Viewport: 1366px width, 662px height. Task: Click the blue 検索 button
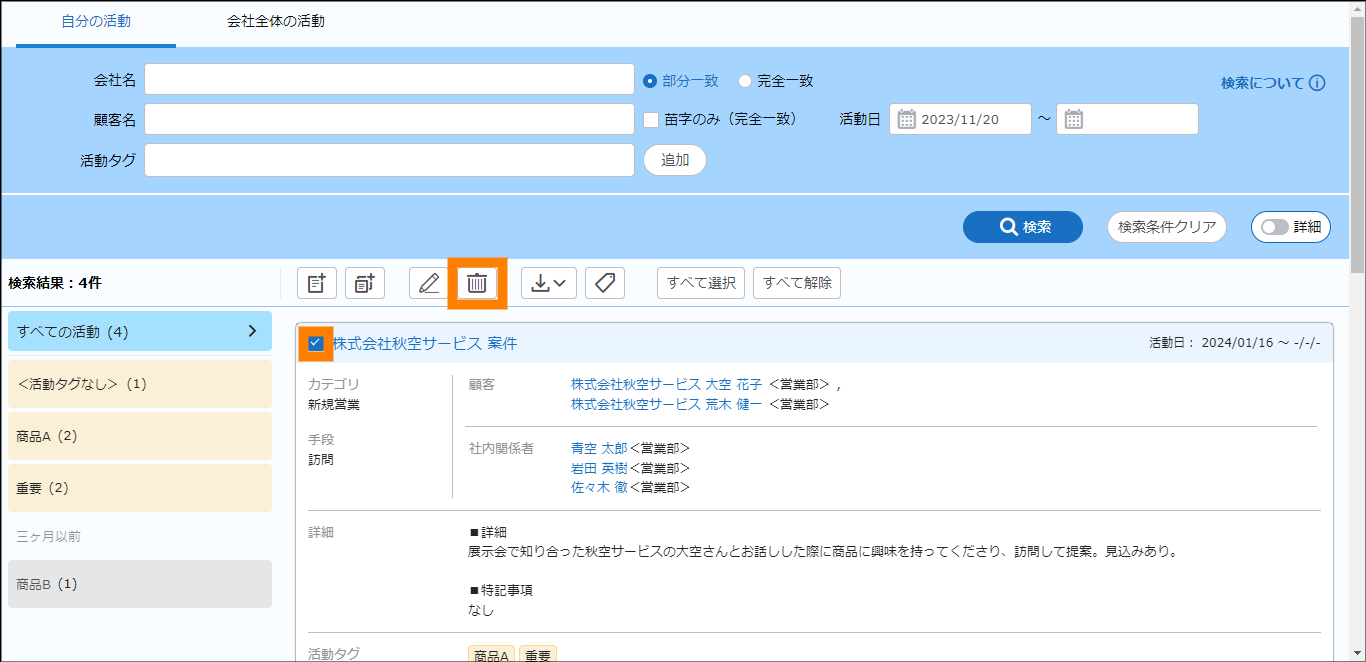[1022, 227]
